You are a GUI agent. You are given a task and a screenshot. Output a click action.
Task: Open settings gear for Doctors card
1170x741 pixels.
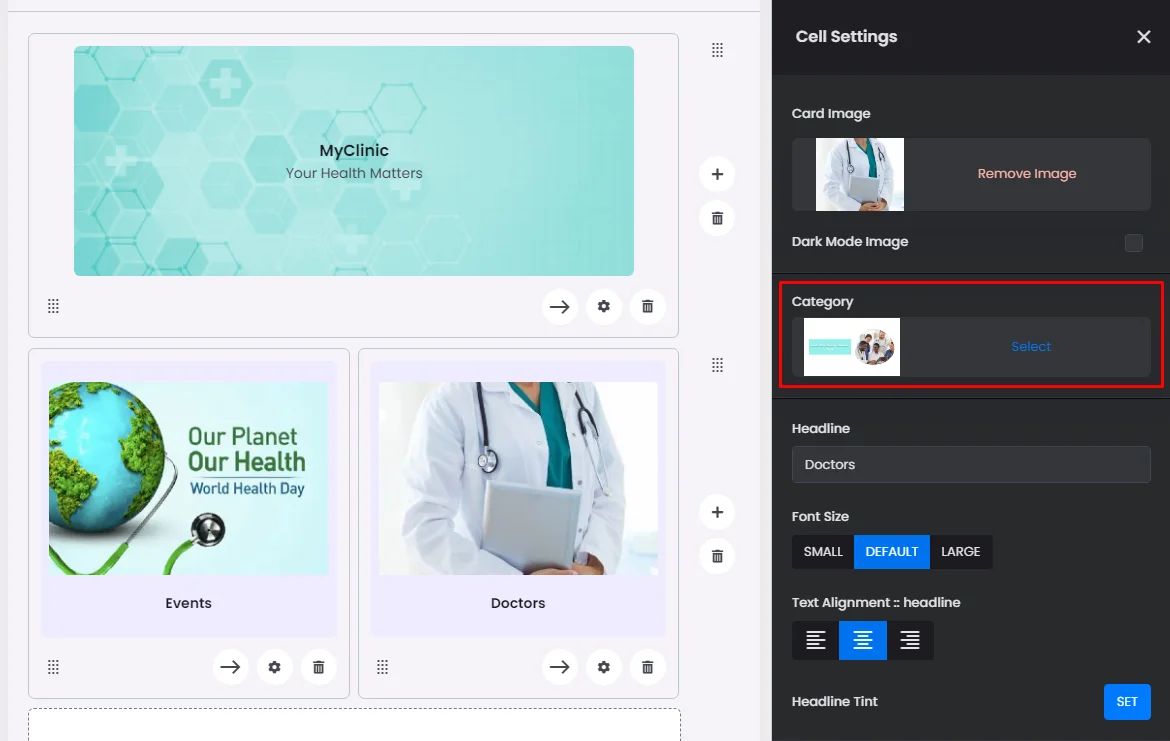pos(603,667)
